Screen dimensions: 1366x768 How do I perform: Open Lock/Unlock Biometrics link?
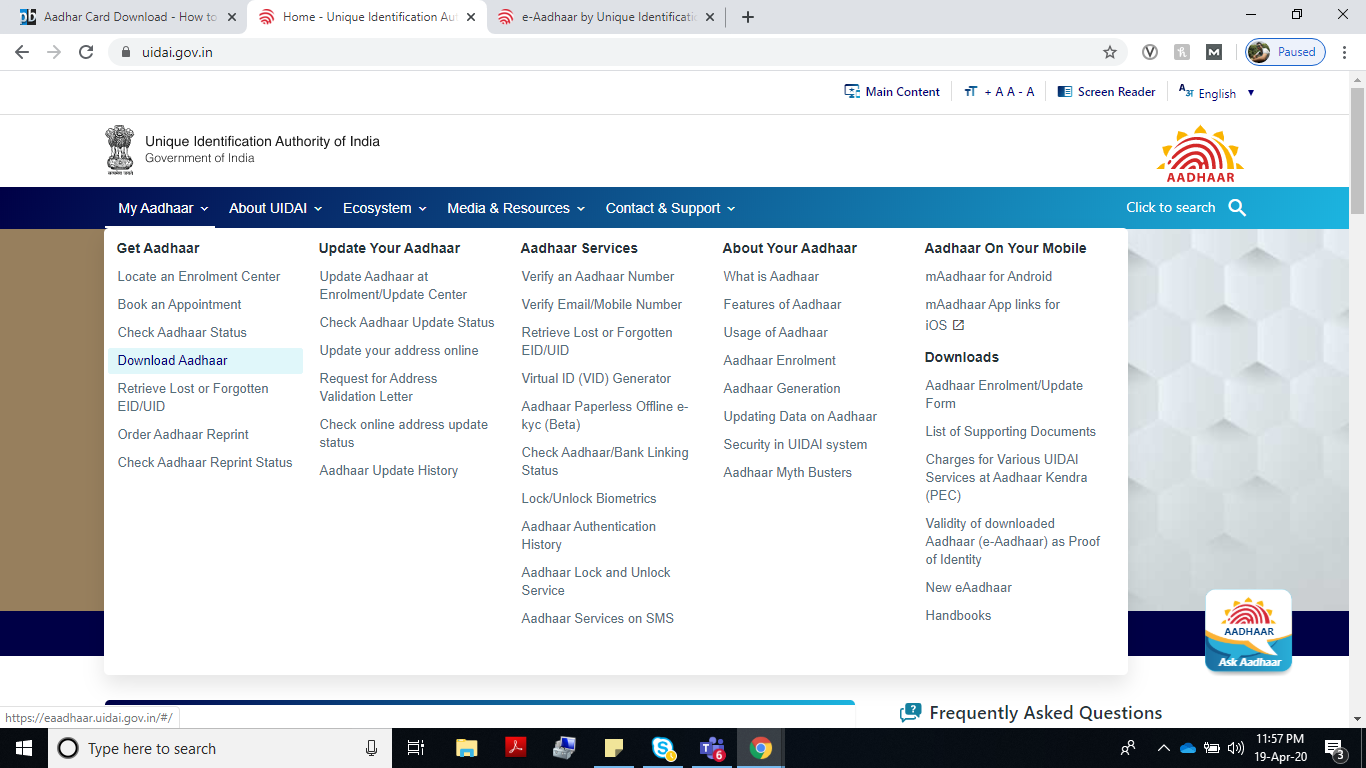(x=589, y=498)
